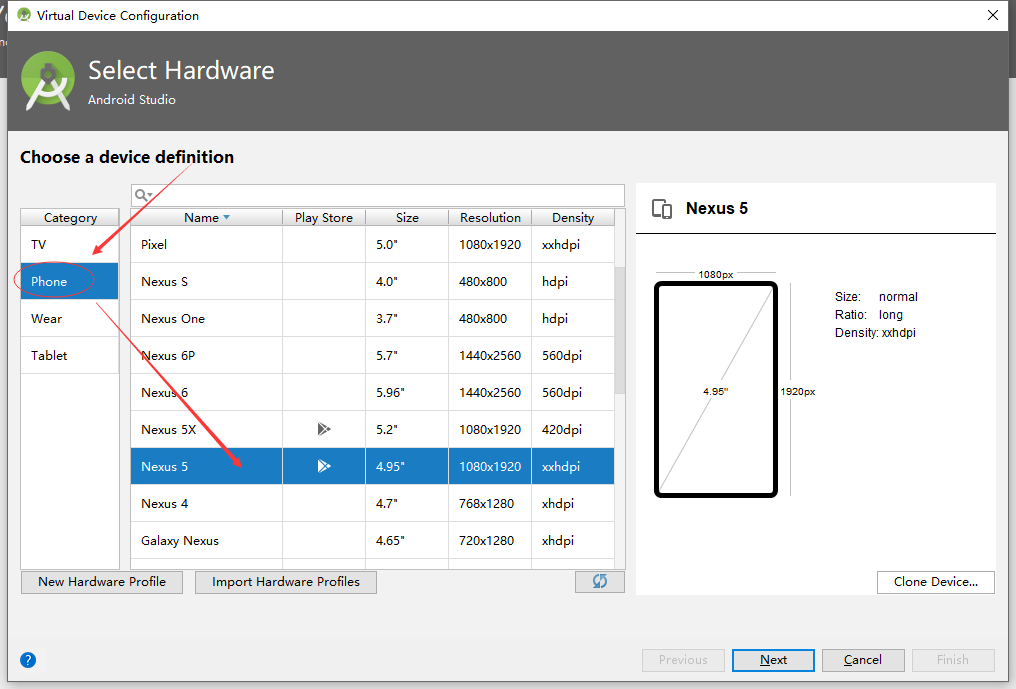Click Play Store icon in Nexus 5 row
This screenshot has height=689, width=1016.
click(324, 466)
